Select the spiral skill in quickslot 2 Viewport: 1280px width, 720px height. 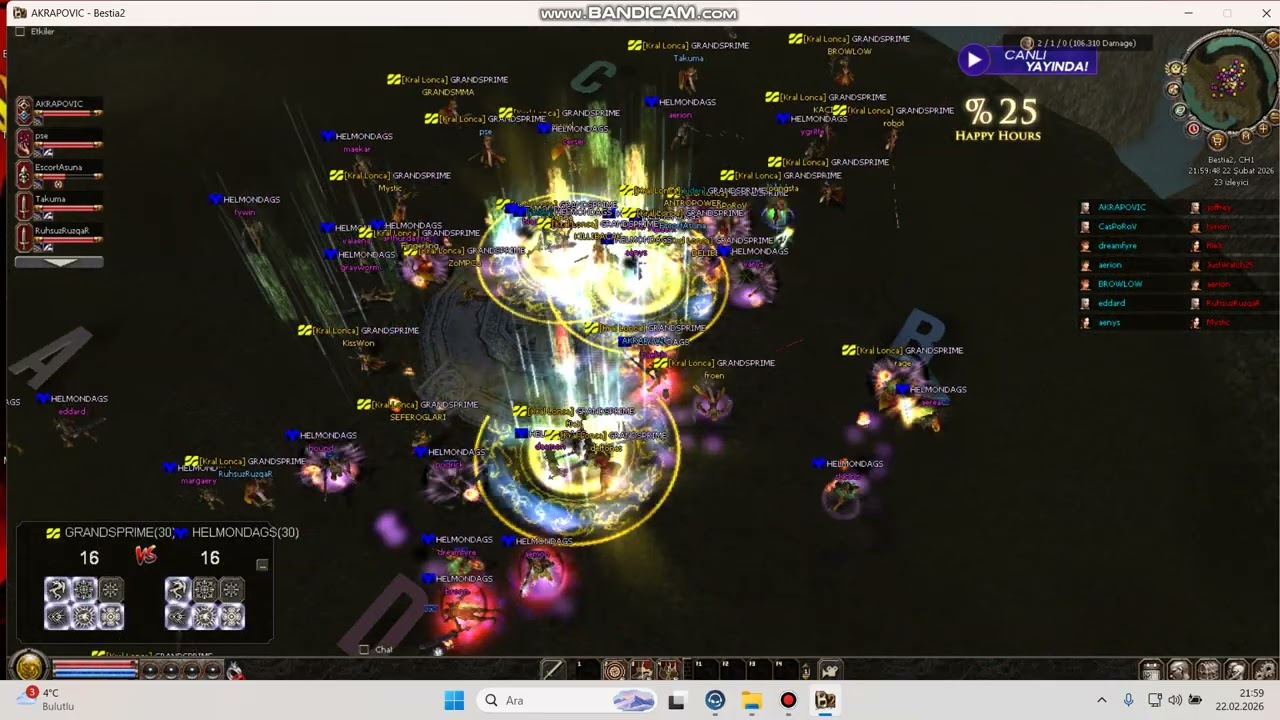pyautogui.click(x=615, y=670)
